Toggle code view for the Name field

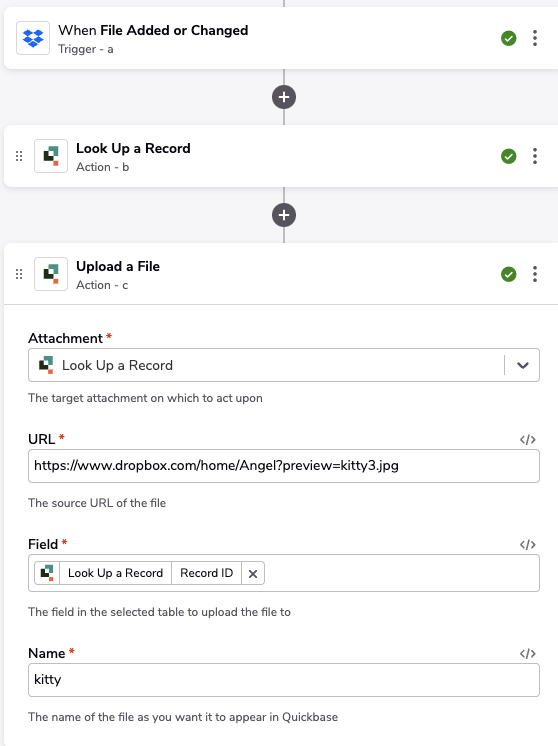click(528, 654)
